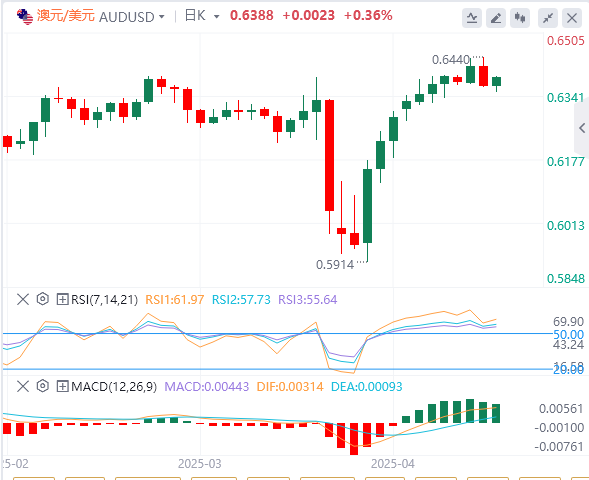The image size is (589, 480).
Task: Click the 0.5848 price axis label
Action: point(566,279)
